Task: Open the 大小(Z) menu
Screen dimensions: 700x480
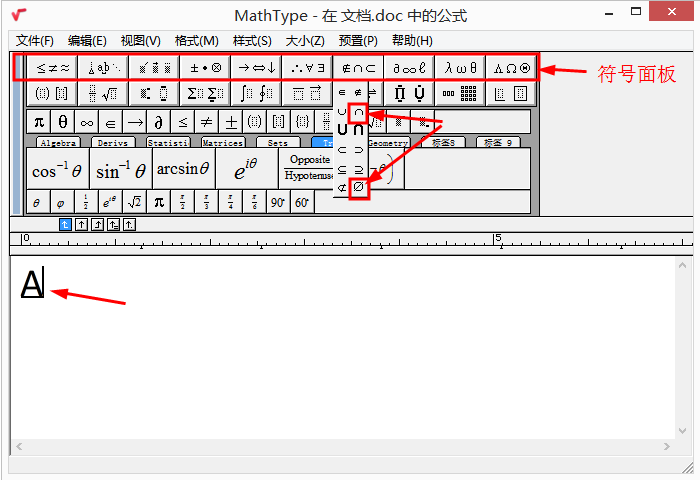Action: pos(305,41)
